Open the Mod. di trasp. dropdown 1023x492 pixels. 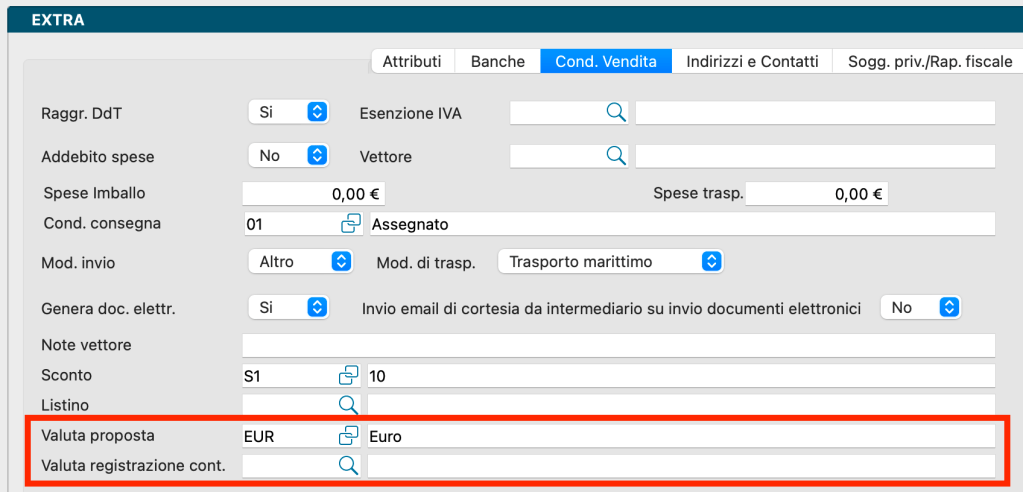tap(610, 261)
